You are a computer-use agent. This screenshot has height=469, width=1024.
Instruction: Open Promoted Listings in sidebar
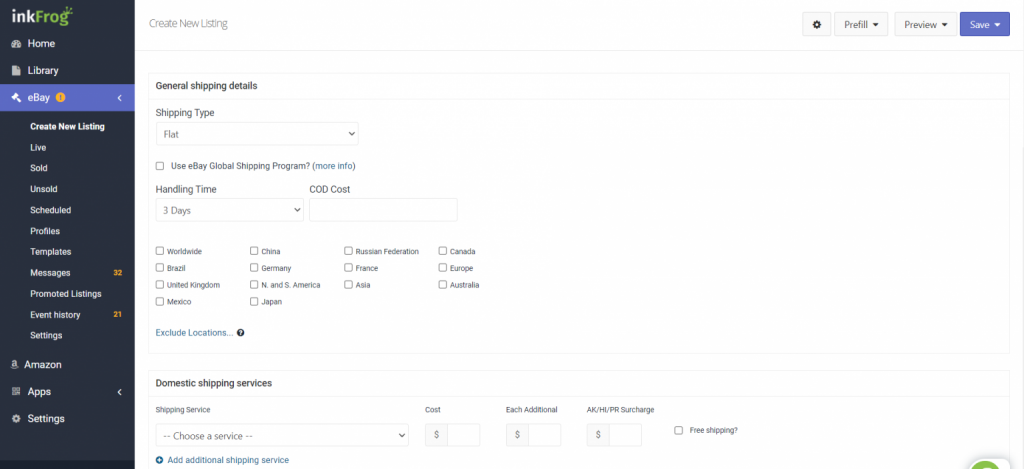coord(65,294)
